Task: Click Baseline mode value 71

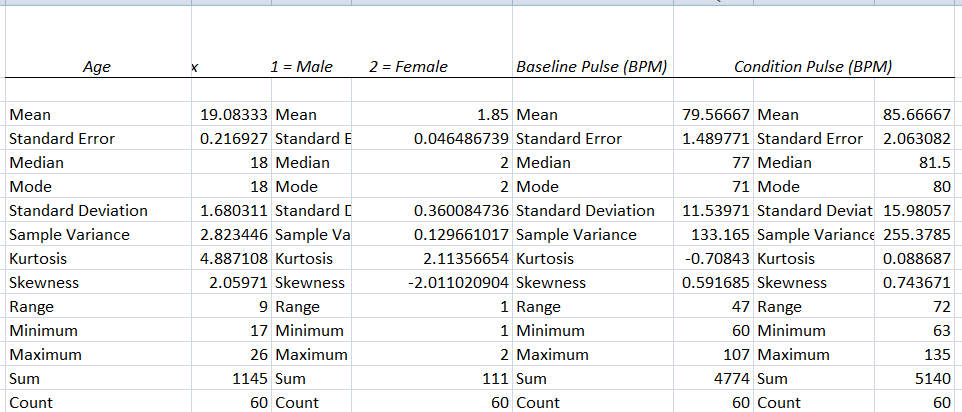Action: coord(741,186)
